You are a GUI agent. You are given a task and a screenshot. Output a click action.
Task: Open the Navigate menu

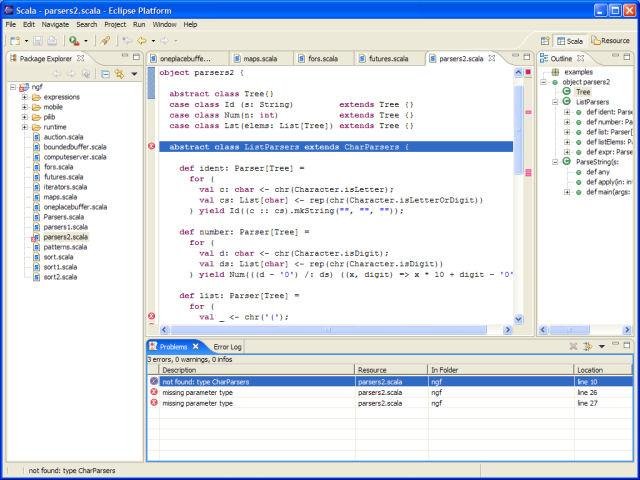(x=55, y=23)
